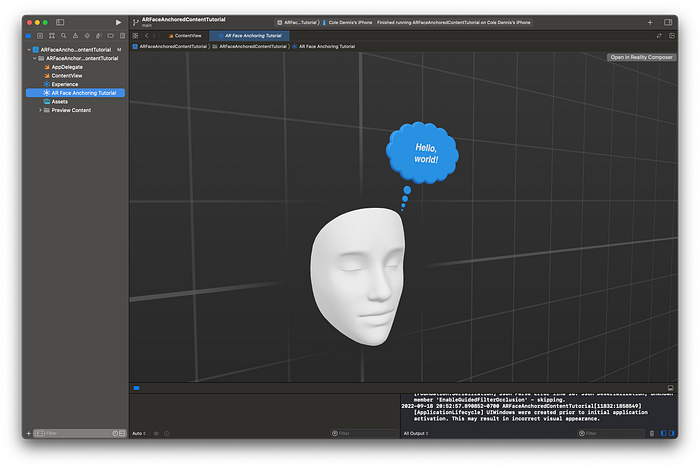Click the Run (play) button

click(119, 21)
